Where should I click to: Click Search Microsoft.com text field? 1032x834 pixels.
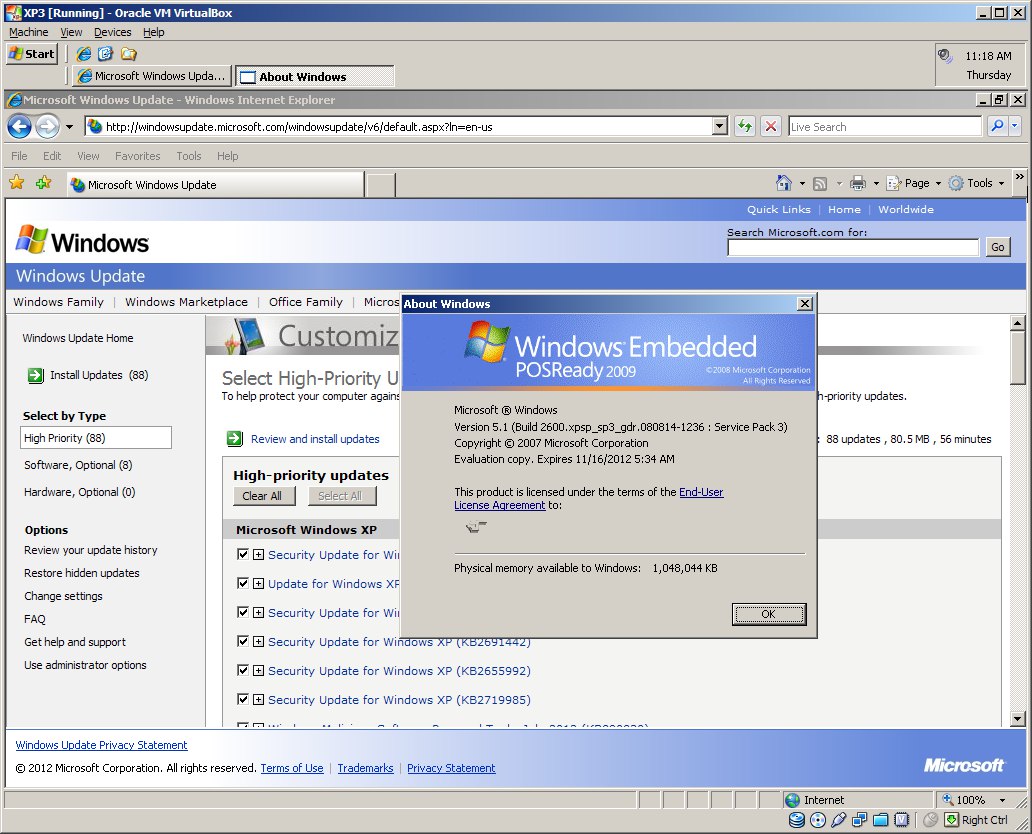[x=853, y=248]
